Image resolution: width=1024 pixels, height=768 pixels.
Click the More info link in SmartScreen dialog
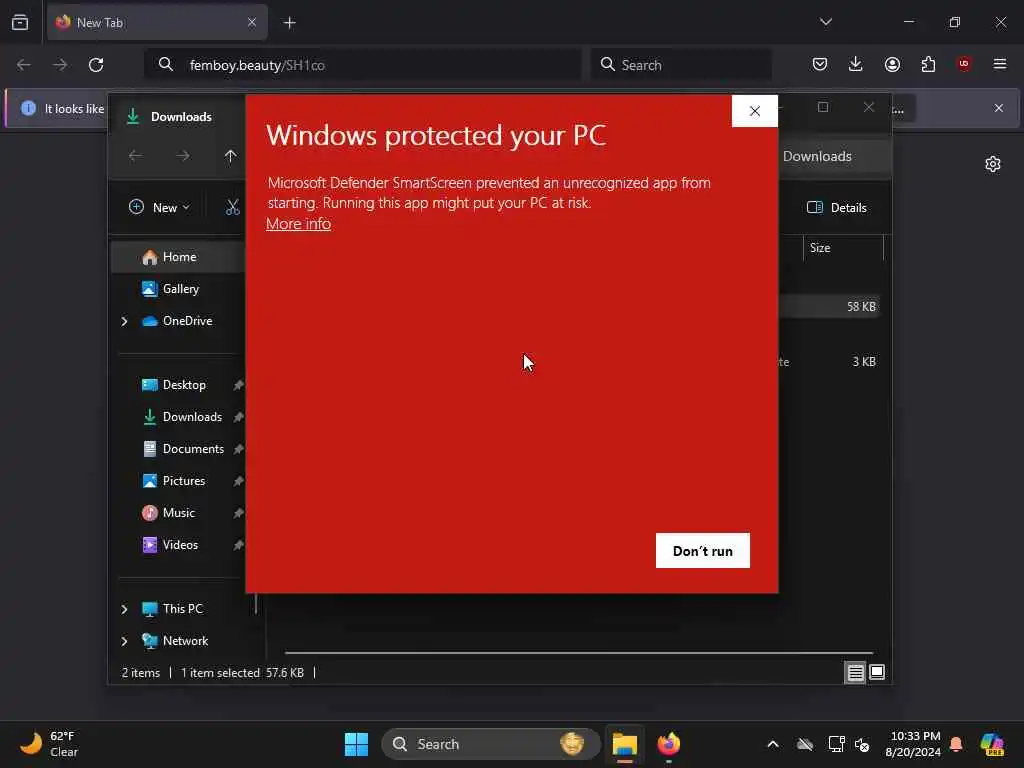pyautogui.click(x=298, y=224)
